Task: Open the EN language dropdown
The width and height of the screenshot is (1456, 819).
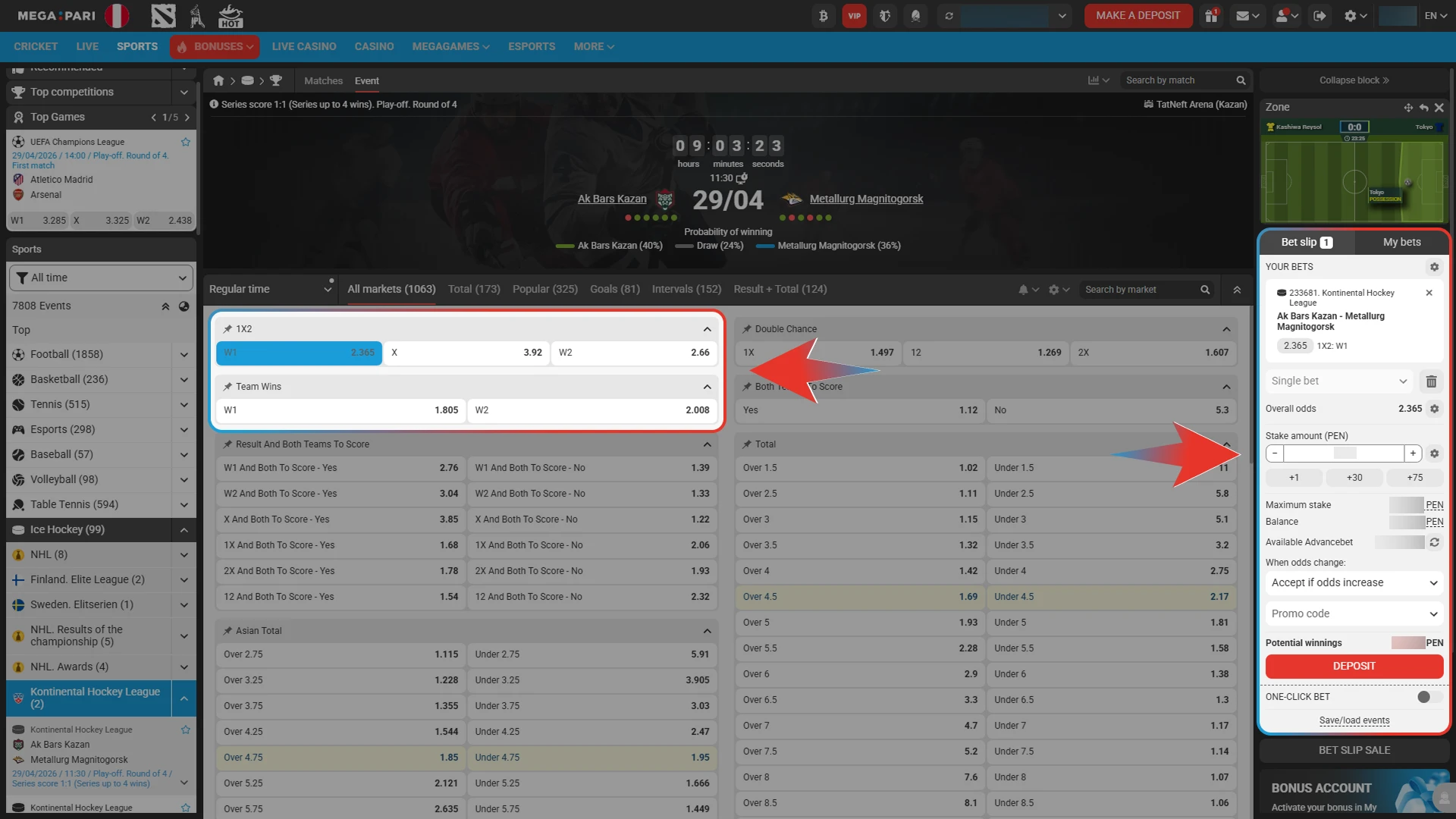Action: [1436, 16]
